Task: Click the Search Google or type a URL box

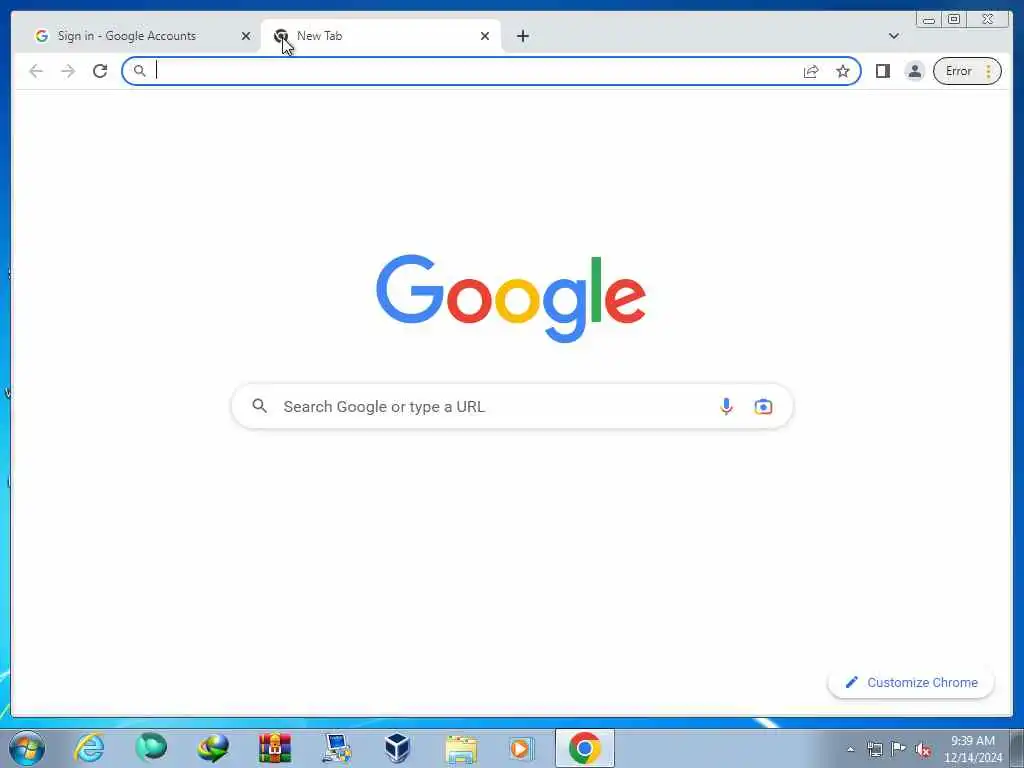Action: 512,407
